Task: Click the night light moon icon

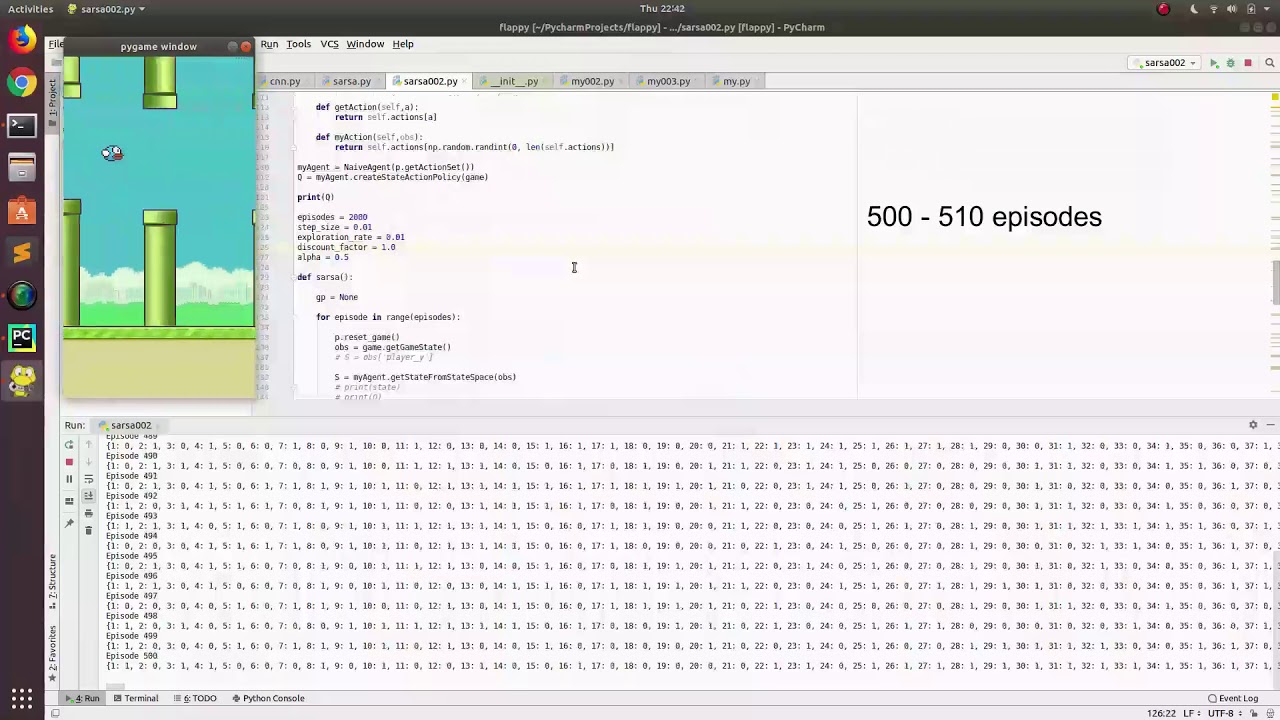Action: coord(1194,9)
